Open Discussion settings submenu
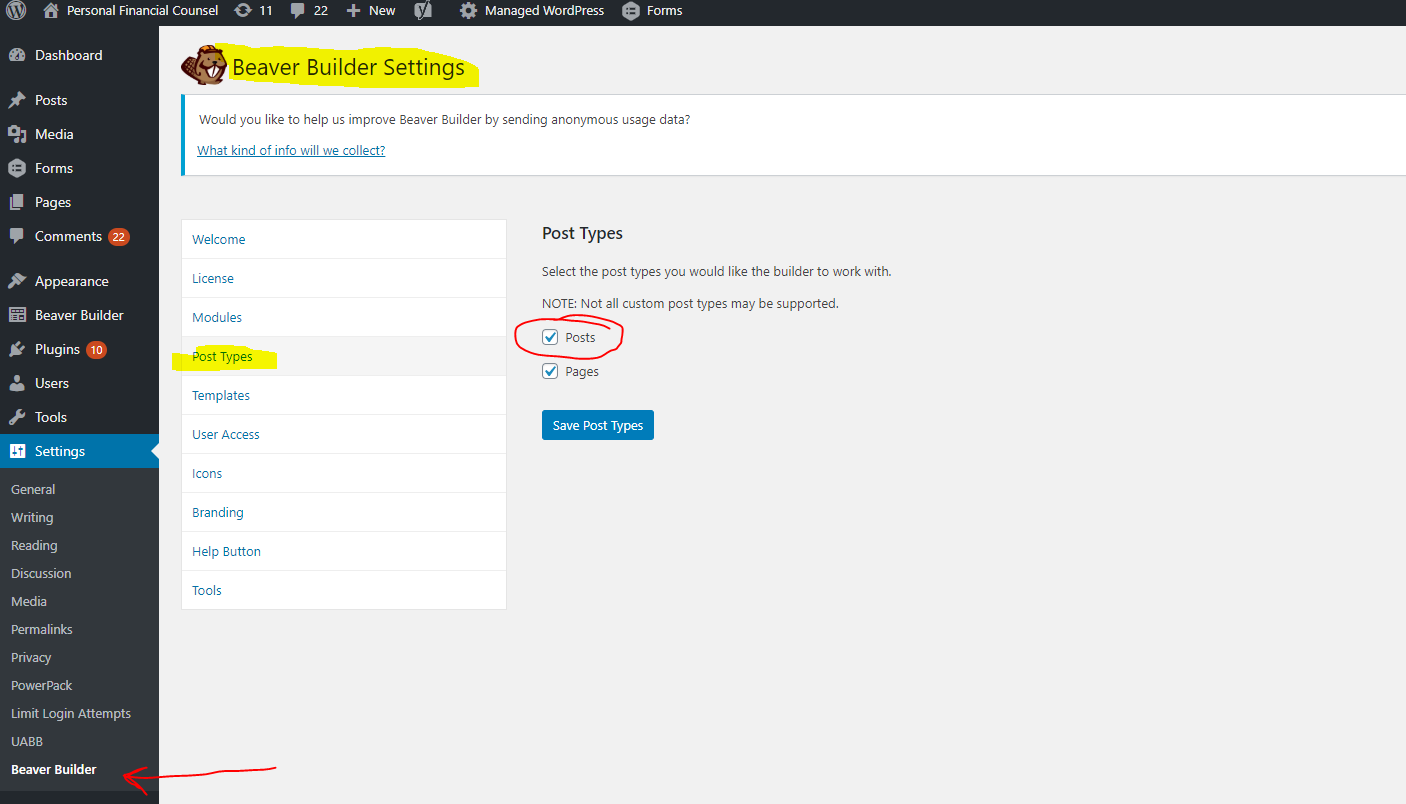 (41, 573)
